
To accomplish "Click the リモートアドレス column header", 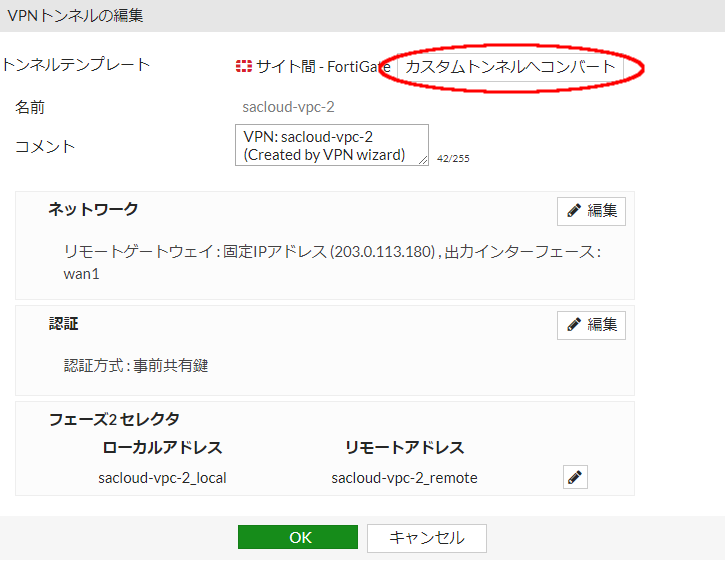I will pos(404,447).
